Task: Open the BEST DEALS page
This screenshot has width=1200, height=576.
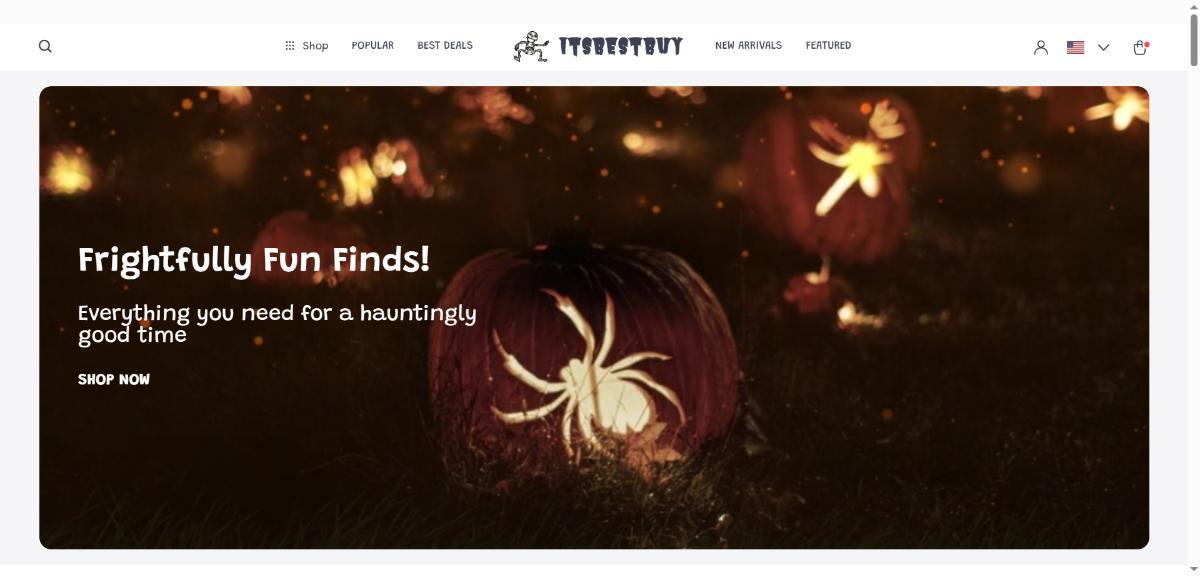Action: point(445,46)
